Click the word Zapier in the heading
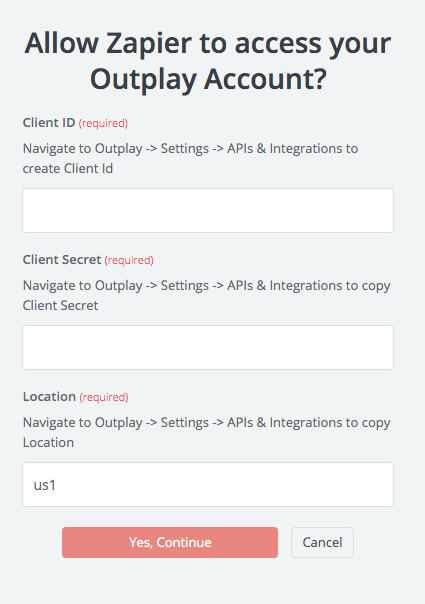 tap(149, 44)
